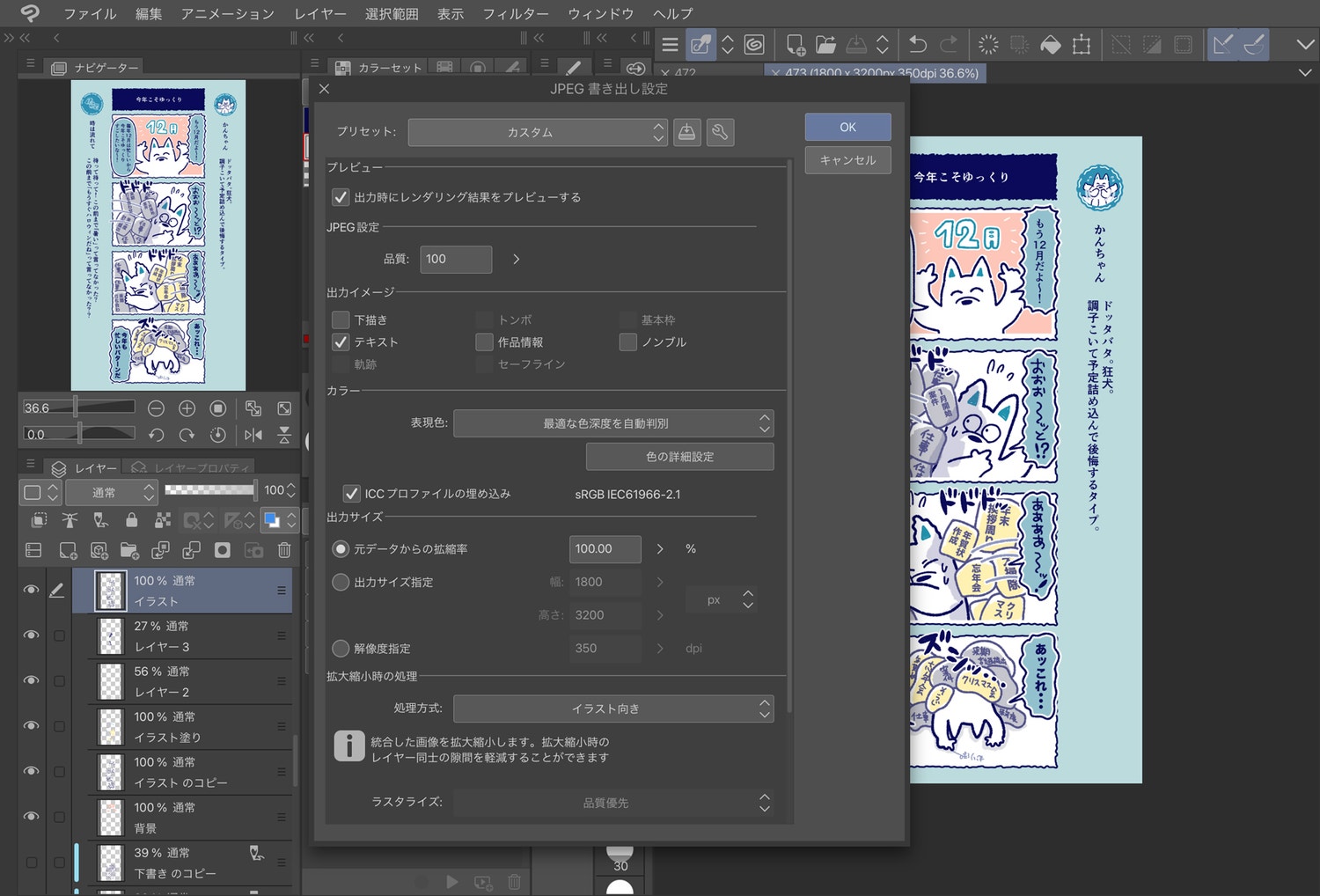
Task: Click the save preset icon beside preset dropdown
Action: [x=686, y=132]
